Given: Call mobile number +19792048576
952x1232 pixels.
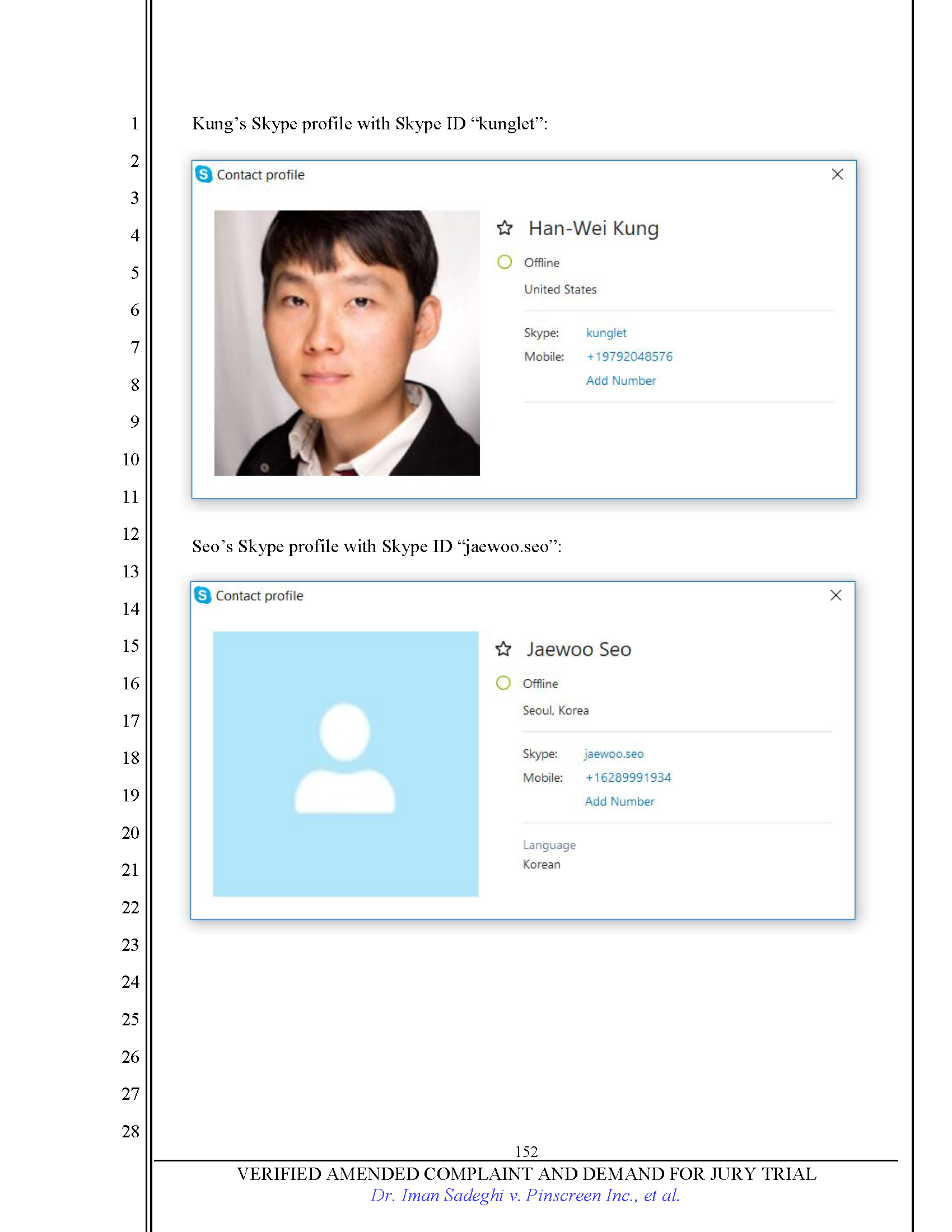Looking at the screenshot, I should tap(629, 357).
